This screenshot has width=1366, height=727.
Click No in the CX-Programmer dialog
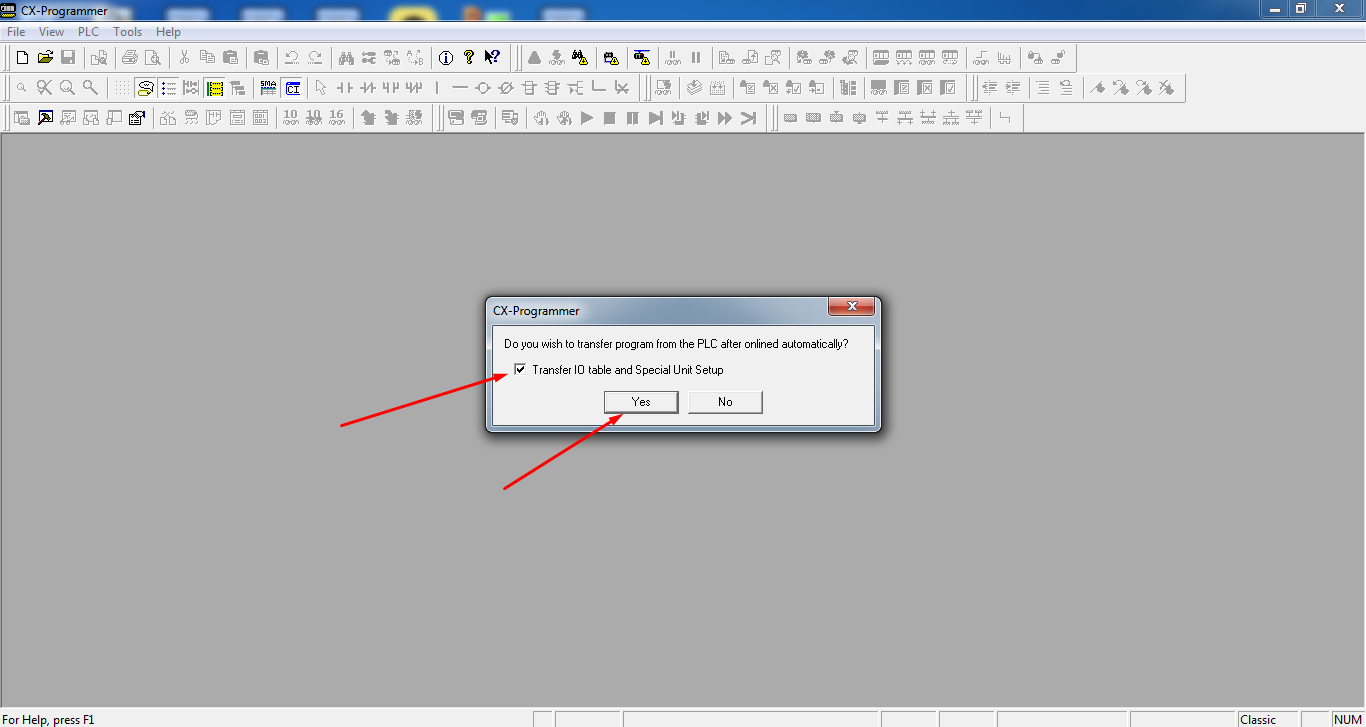(x=725, y=402)
